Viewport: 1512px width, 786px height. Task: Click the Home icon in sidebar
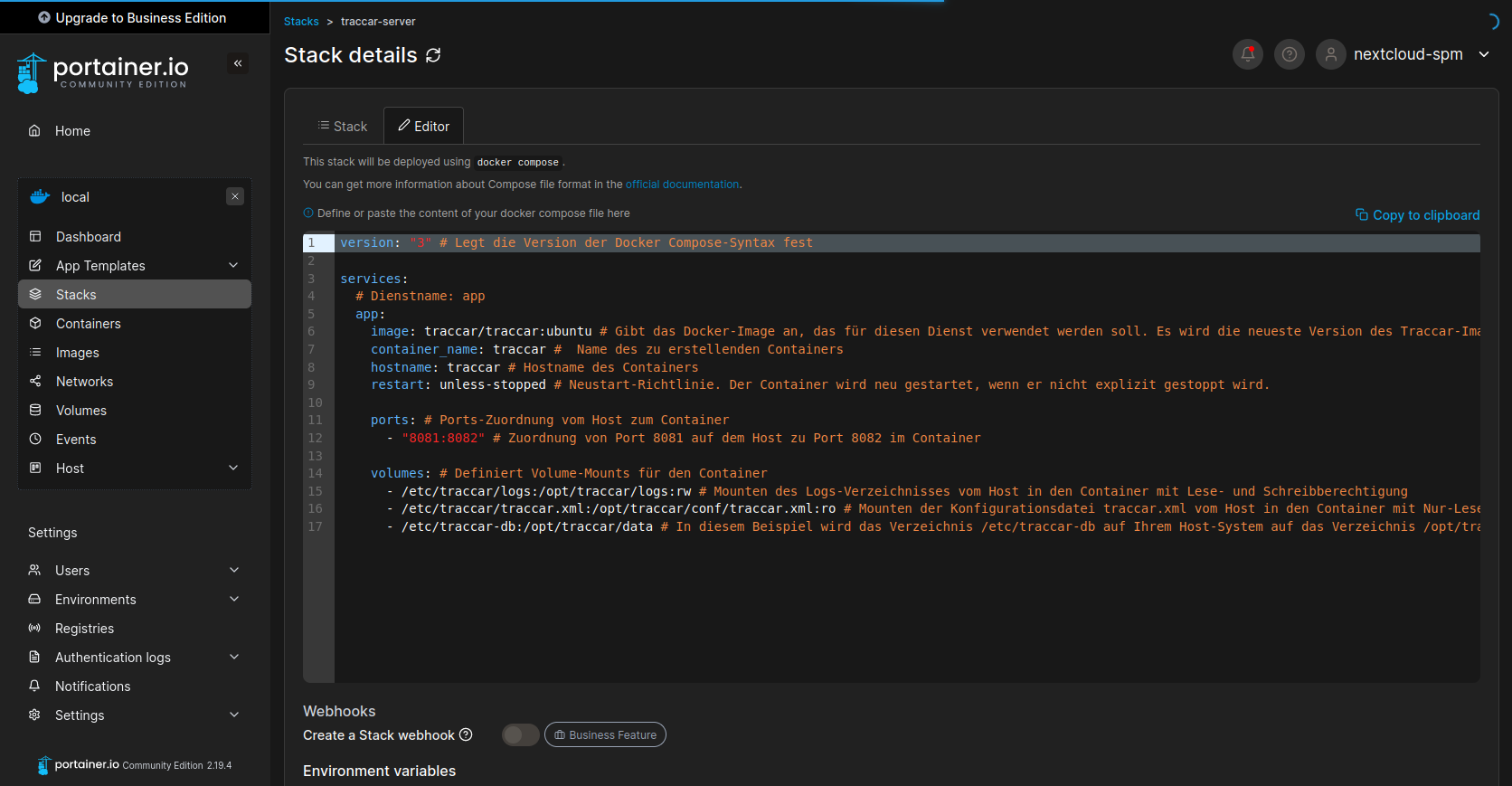[34, 131]
